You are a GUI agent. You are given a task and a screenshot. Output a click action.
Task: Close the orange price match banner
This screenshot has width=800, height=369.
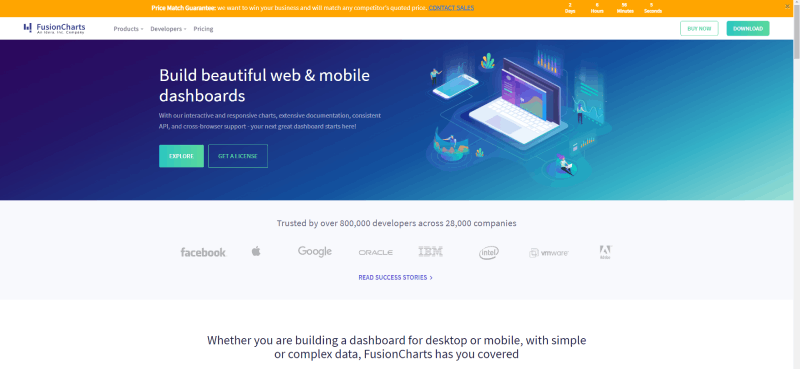787,6
